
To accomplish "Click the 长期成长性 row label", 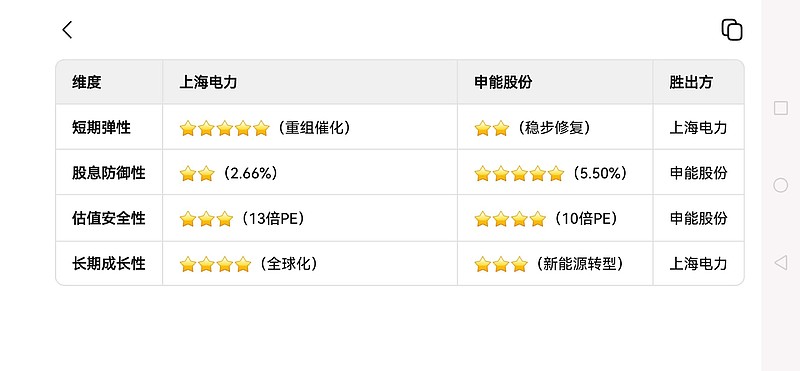I will click(x=109, y=263).
